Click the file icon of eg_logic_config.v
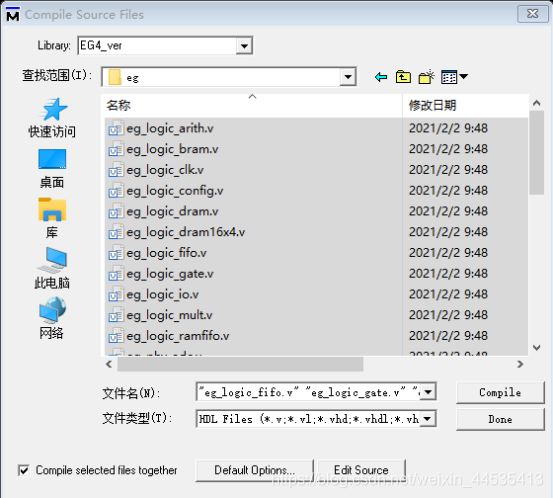The width and height of the screenshot is (553, 498). coord(116,191)
